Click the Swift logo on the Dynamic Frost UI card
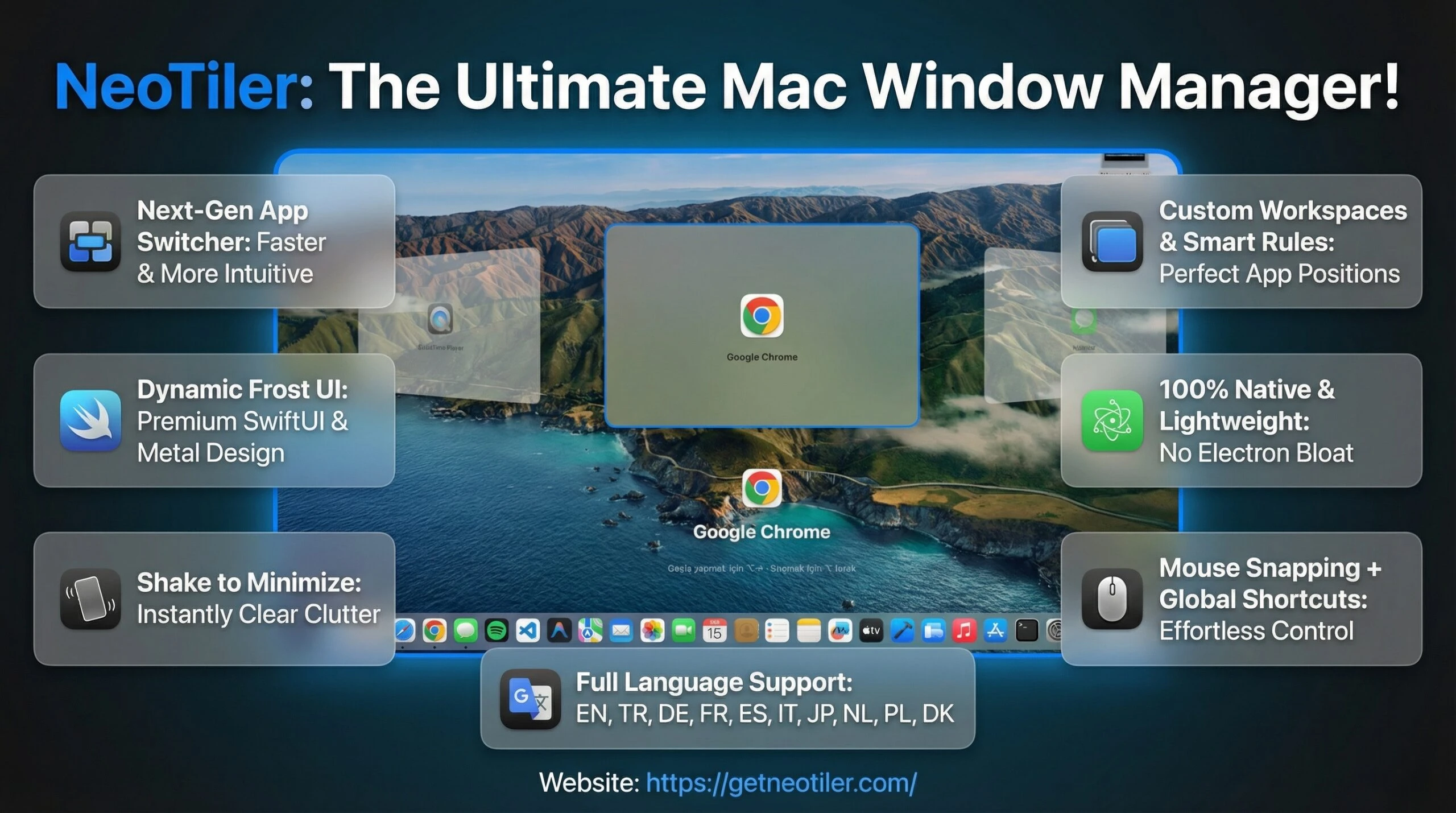This screenshot has width=1456, height=813. (91, 422)
